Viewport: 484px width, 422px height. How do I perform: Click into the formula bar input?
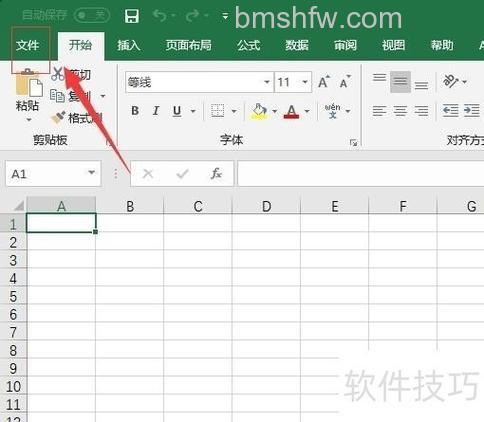click(361, 174)
